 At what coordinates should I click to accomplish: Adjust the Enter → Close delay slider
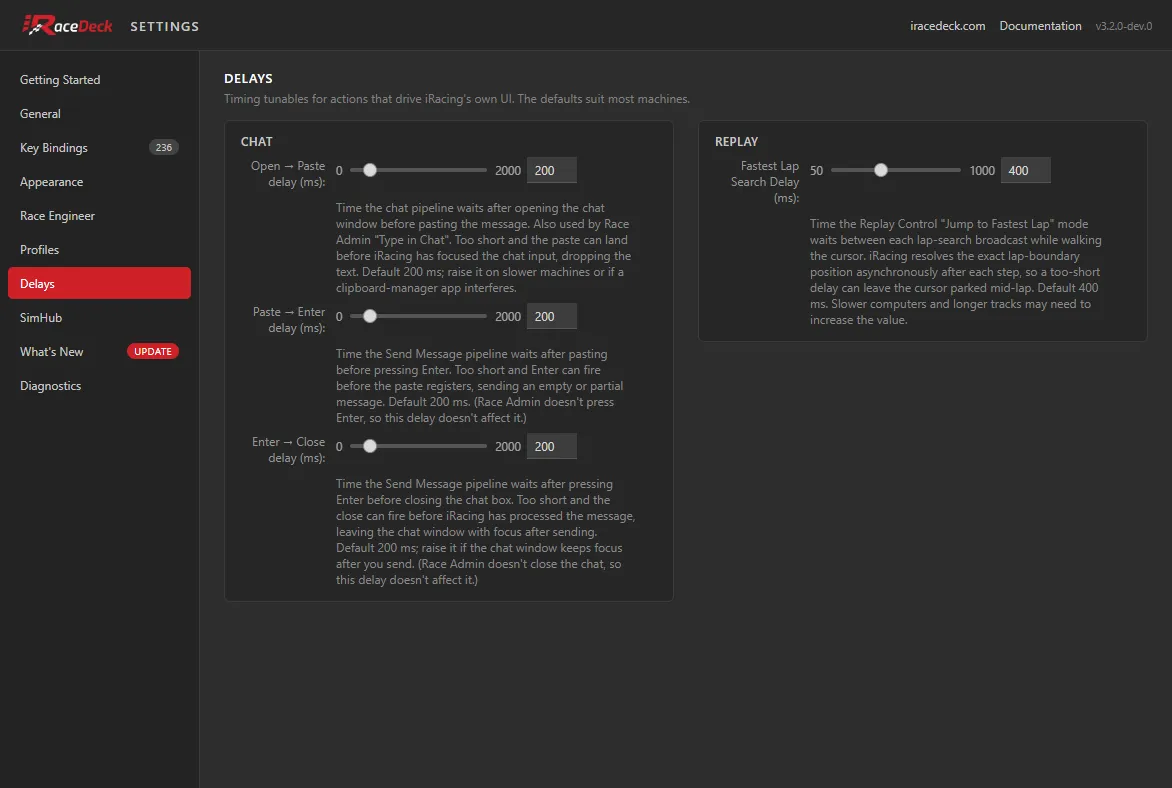(x=418, y=446)
